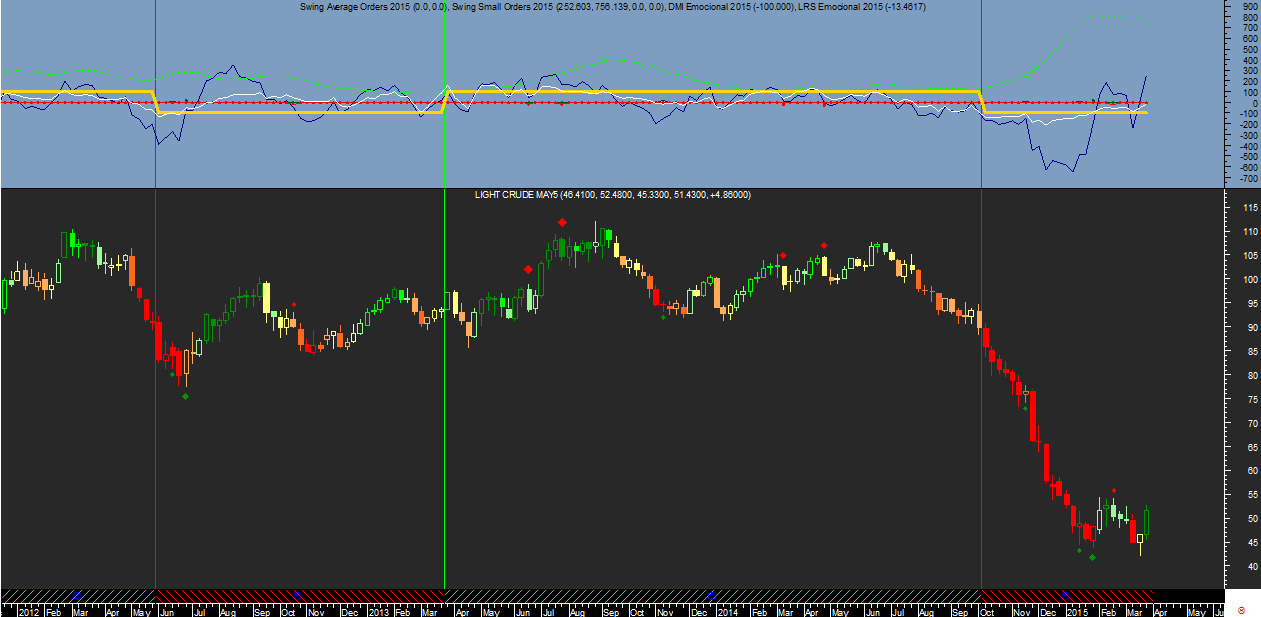Click the small red dot above February 2015 candles
1261x617 pixels.
[1114, 491]
